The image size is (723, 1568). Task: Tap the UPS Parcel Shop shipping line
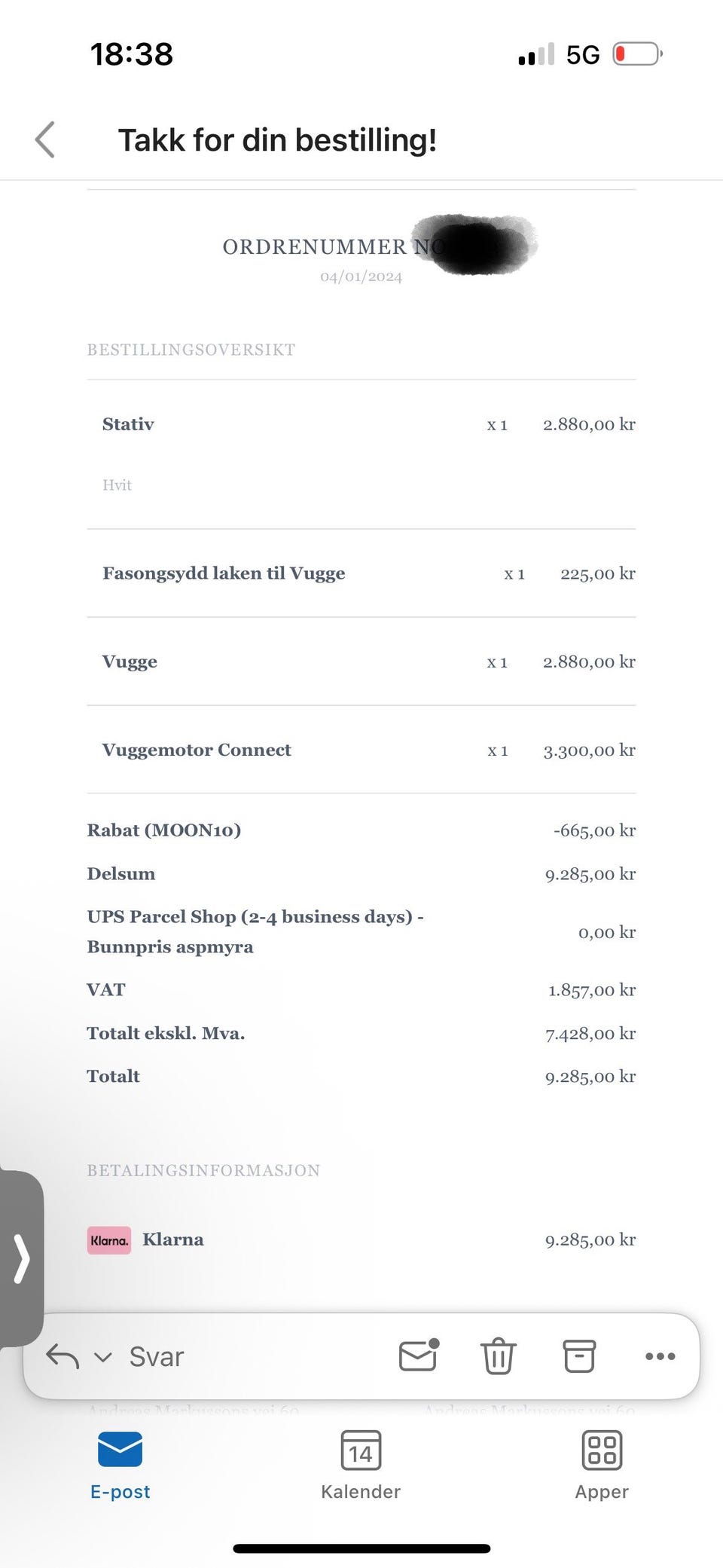coord(255,931)
